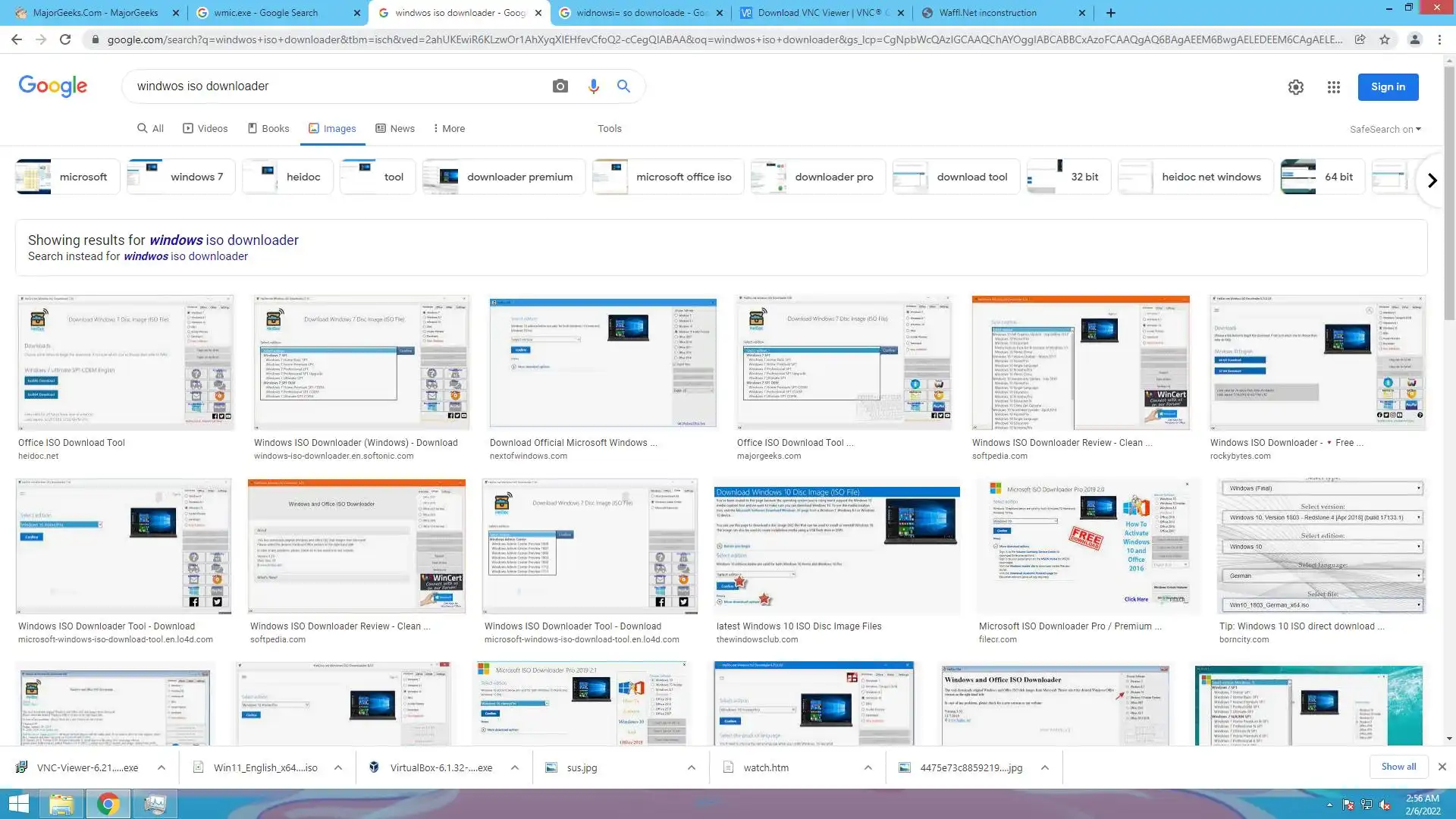Switch to the Videos search tab

click(205, 128)
